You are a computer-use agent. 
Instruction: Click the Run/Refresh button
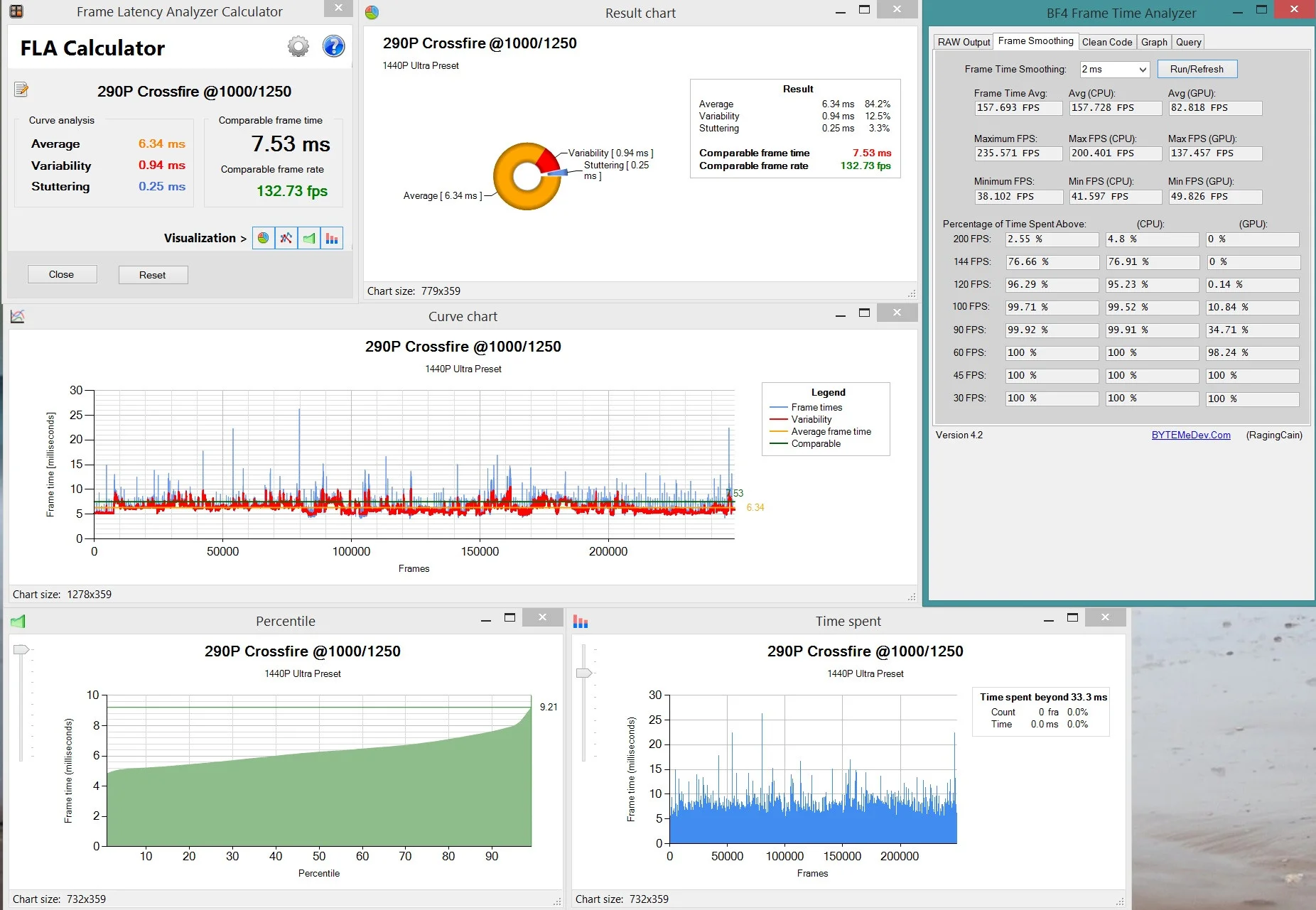[1197, 69]
